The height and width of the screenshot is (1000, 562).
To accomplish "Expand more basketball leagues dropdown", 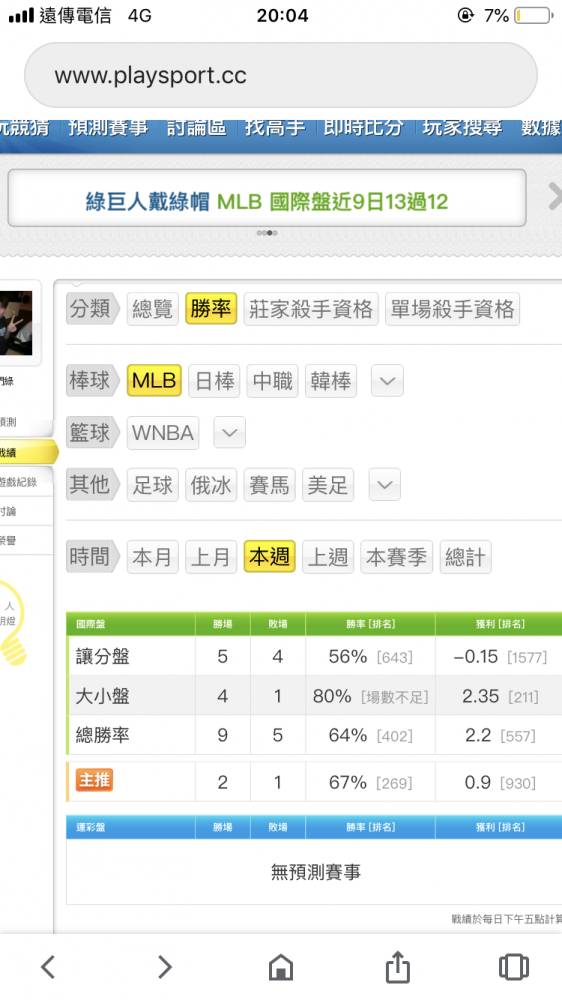I will (x=230, y=433).
